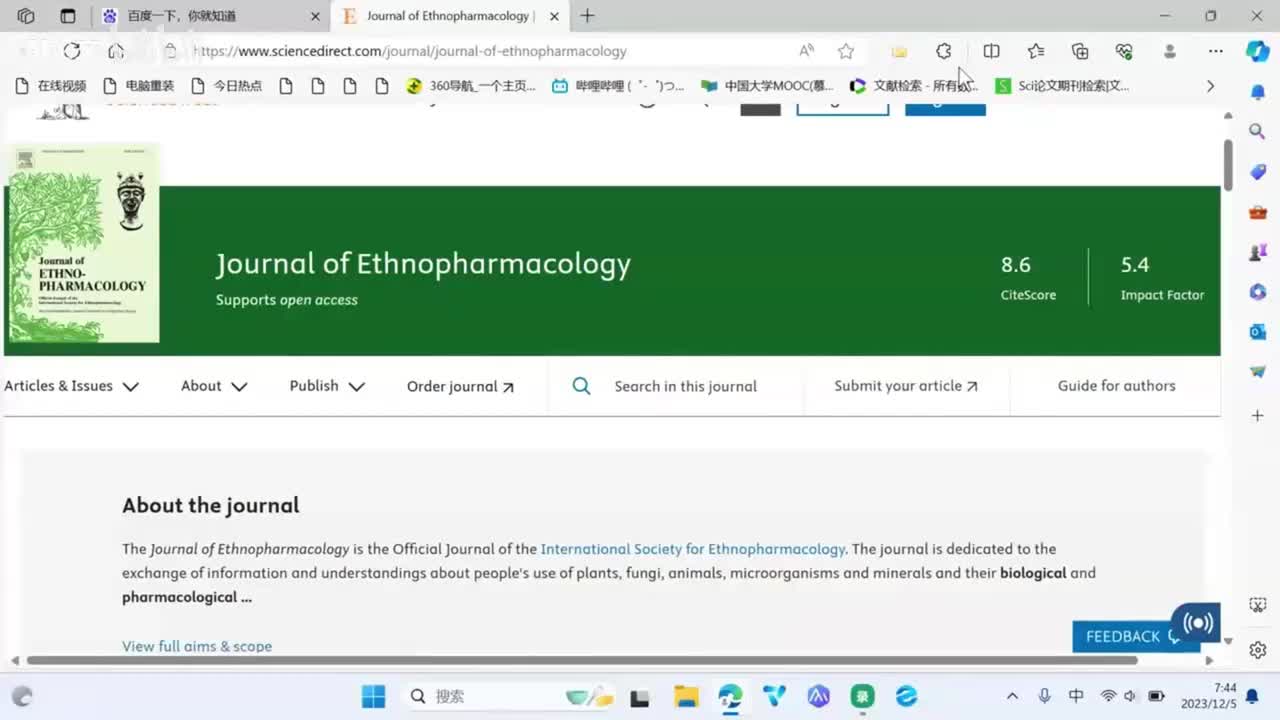Open the sidebar Games icon
Screen dimensions: 1280x720
point(1258,252)
